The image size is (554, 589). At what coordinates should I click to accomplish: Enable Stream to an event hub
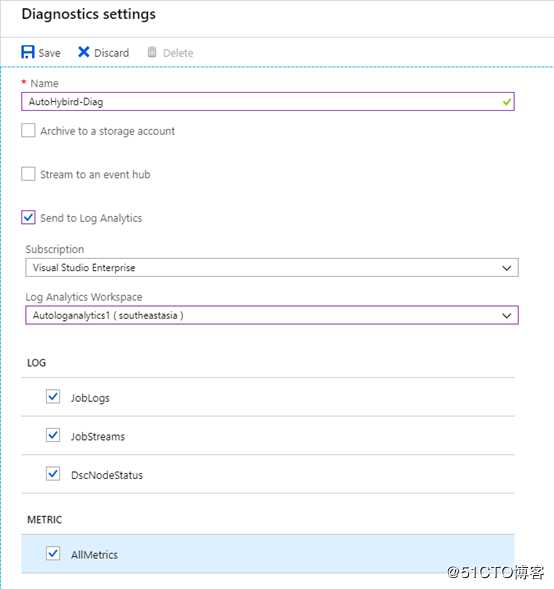(x=28, y=174)
